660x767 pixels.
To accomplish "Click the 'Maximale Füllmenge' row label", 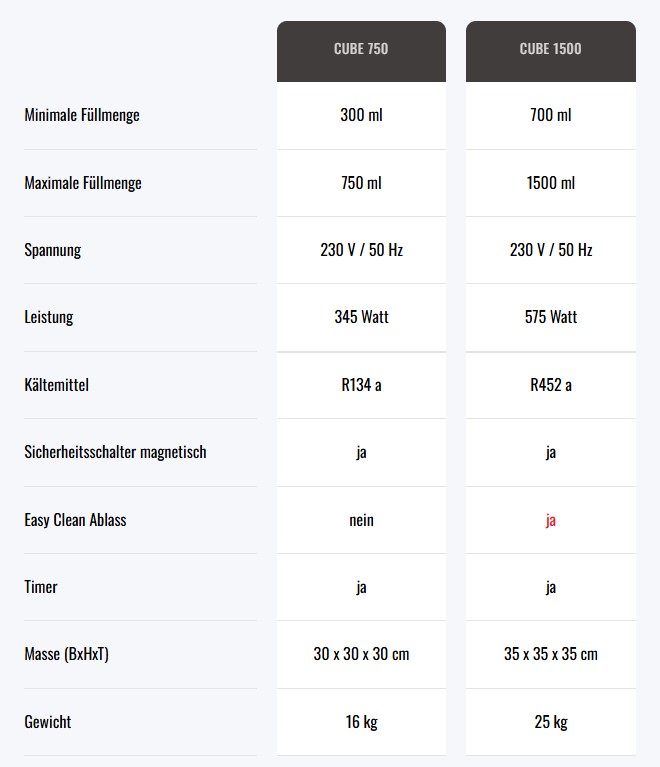I will 83,182.
